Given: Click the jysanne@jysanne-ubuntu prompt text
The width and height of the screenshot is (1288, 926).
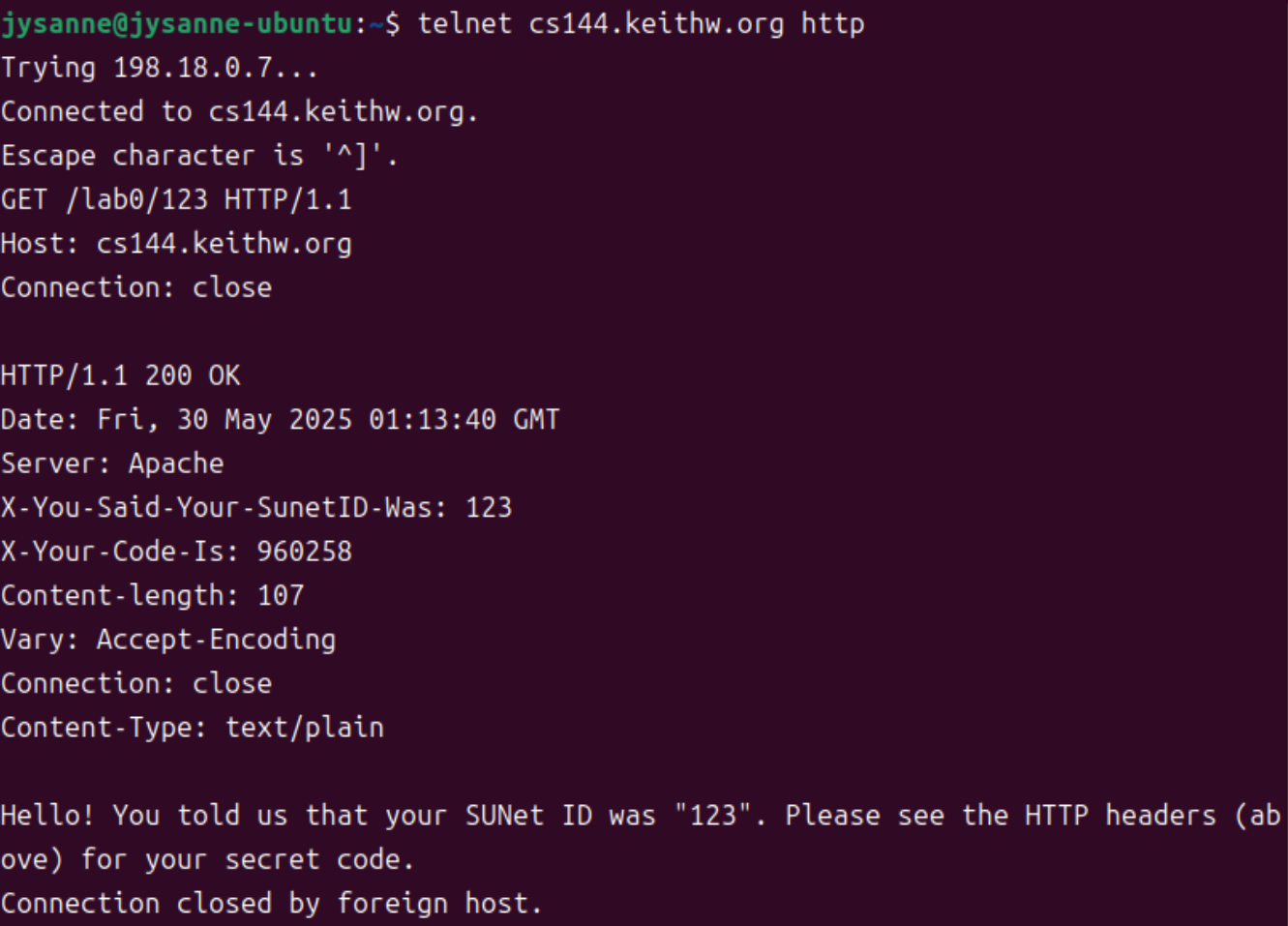Looking at the screenshot, I should [x=177, y=23].
